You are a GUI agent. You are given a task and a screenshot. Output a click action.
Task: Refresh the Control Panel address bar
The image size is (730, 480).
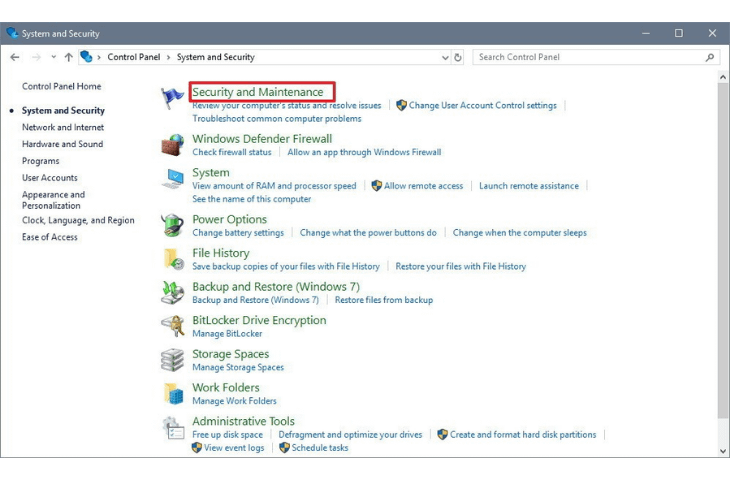click(x=459, y=58)
